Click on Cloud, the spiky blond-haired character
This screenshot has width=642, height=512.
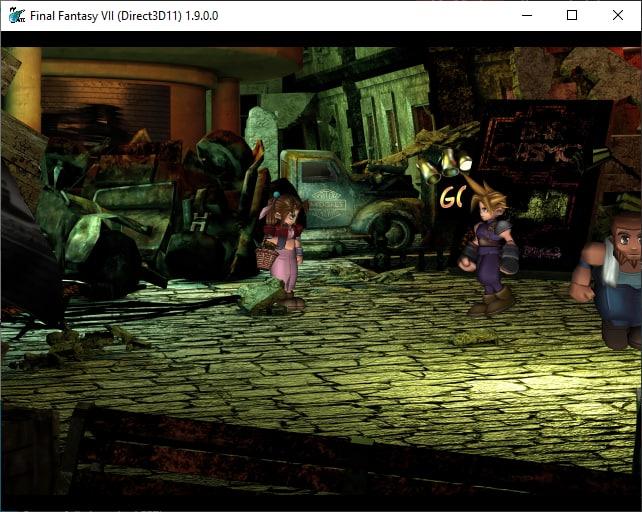[489, 249]
